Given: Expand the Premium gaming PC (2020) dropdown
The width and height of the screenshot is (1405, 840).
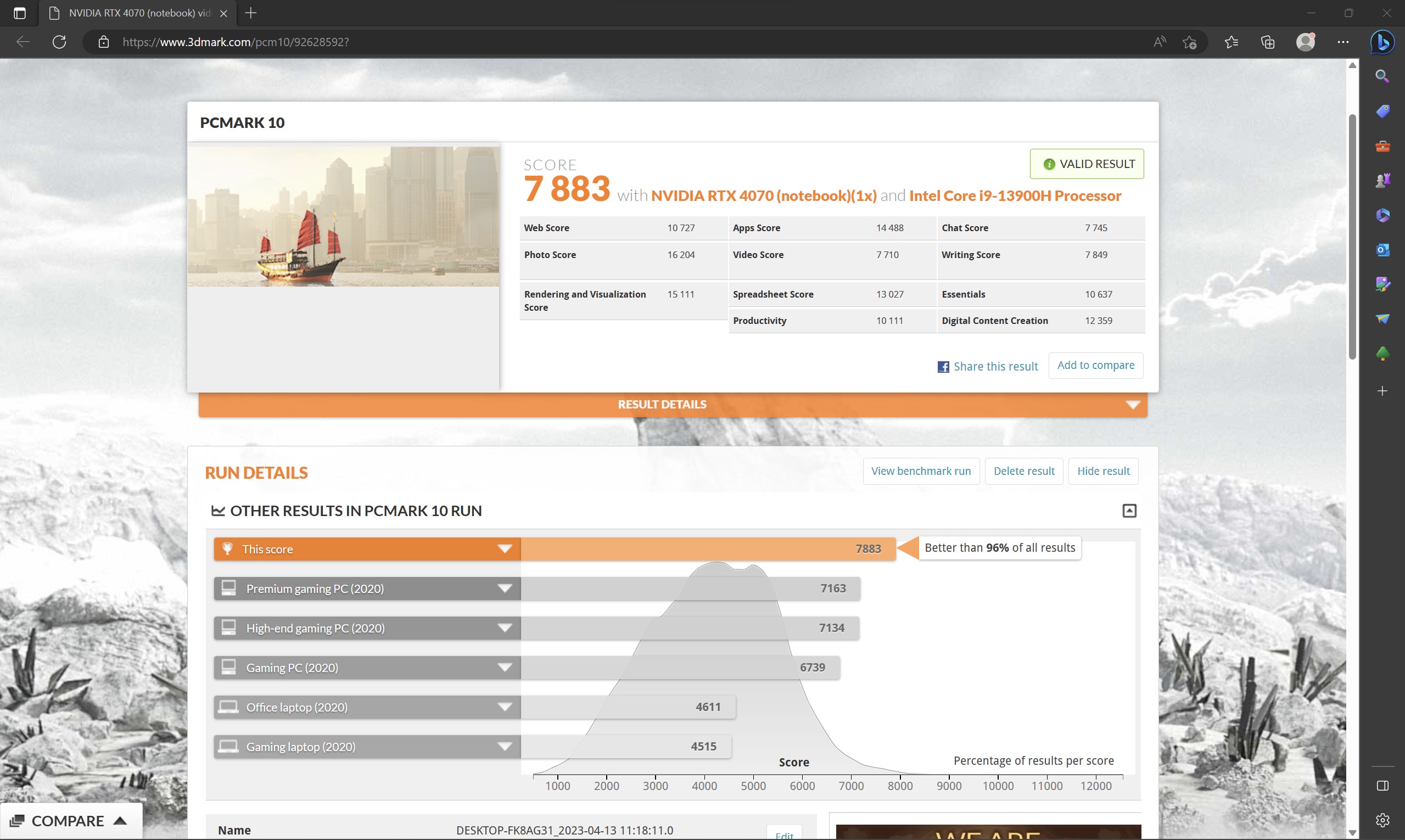Looking at the screenshot, I should pos(505,589).
